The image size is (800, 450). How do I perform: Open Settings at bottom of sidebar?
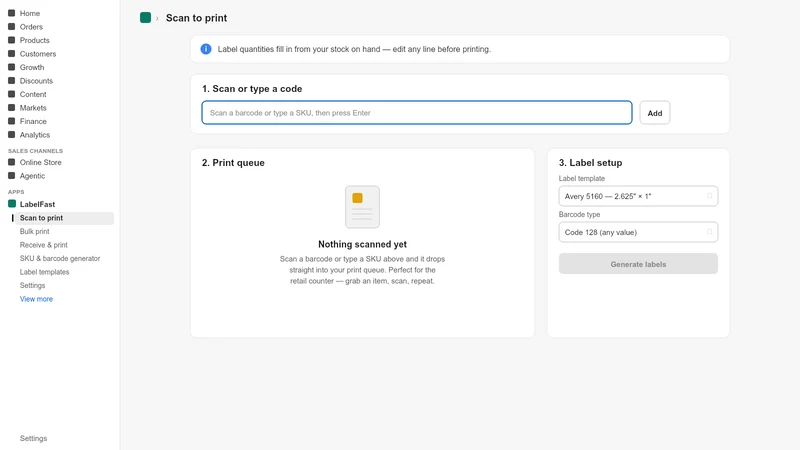(x=33, y=438)
